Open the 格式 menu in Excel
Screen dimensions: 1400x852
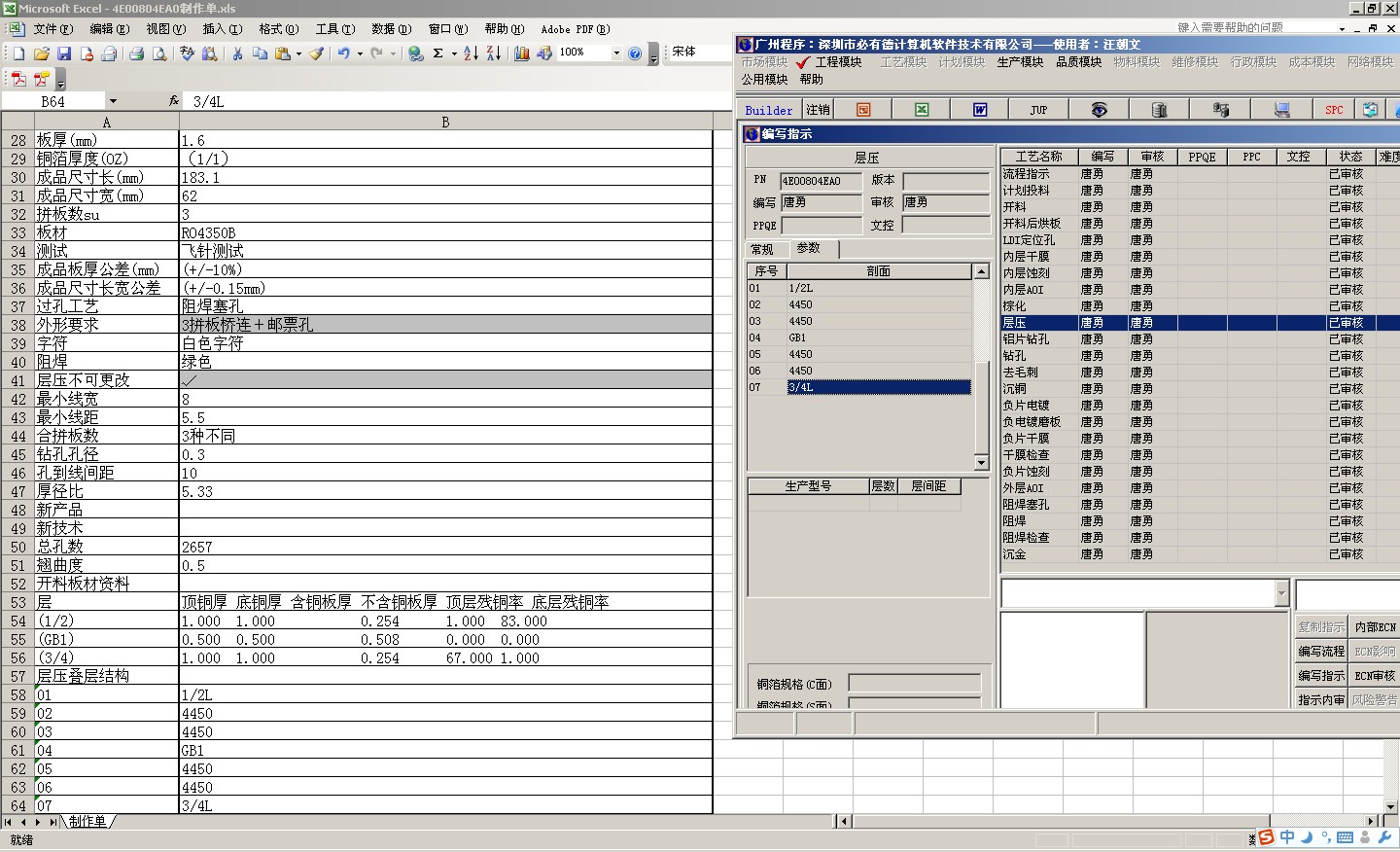[x=279, y=29]
